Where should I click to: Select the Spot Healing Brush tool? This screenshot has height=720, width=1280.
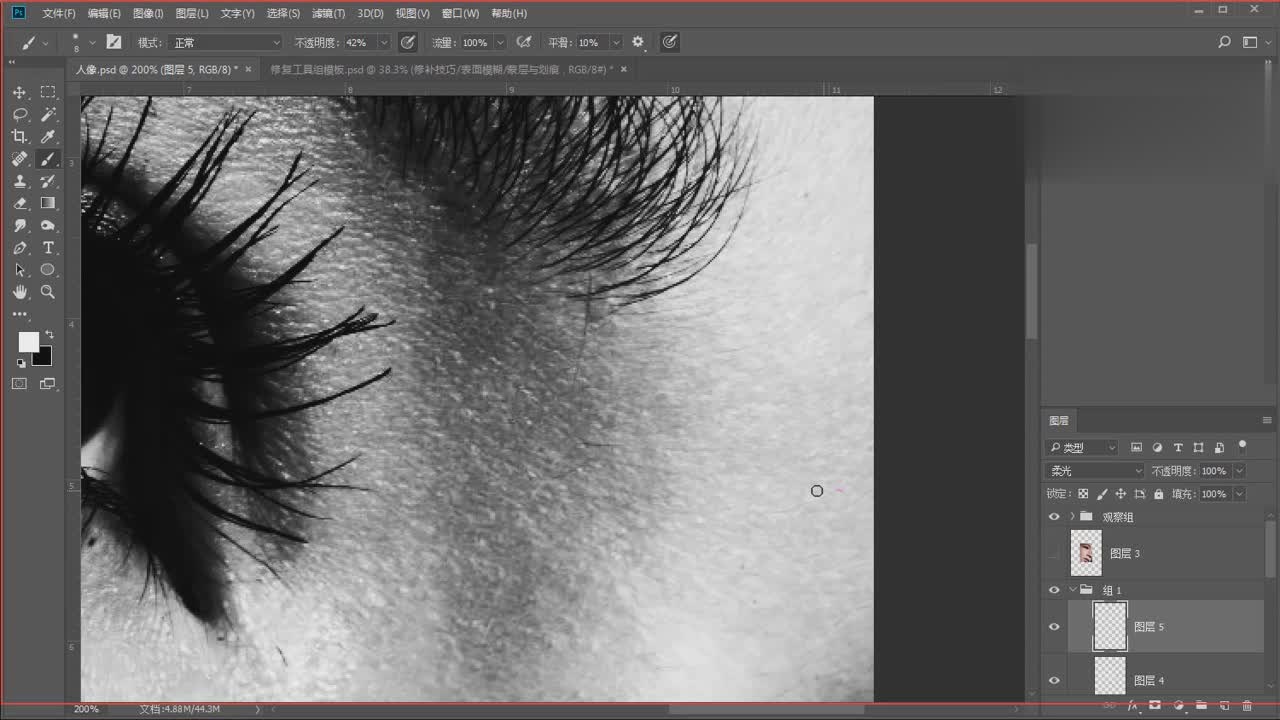pos(20,159)
